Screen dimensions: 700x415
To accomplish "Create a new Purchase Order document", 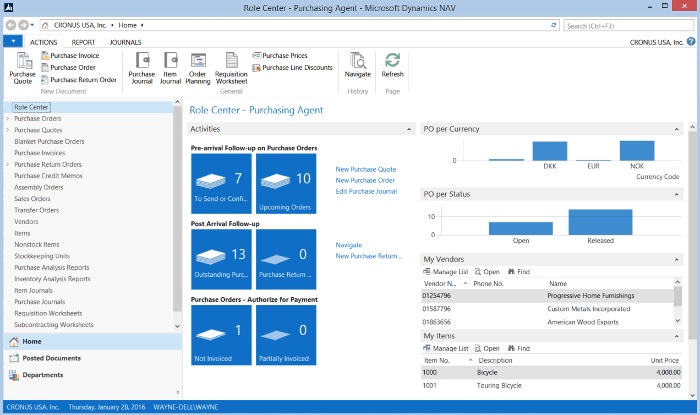I will [x=68, y=67].
